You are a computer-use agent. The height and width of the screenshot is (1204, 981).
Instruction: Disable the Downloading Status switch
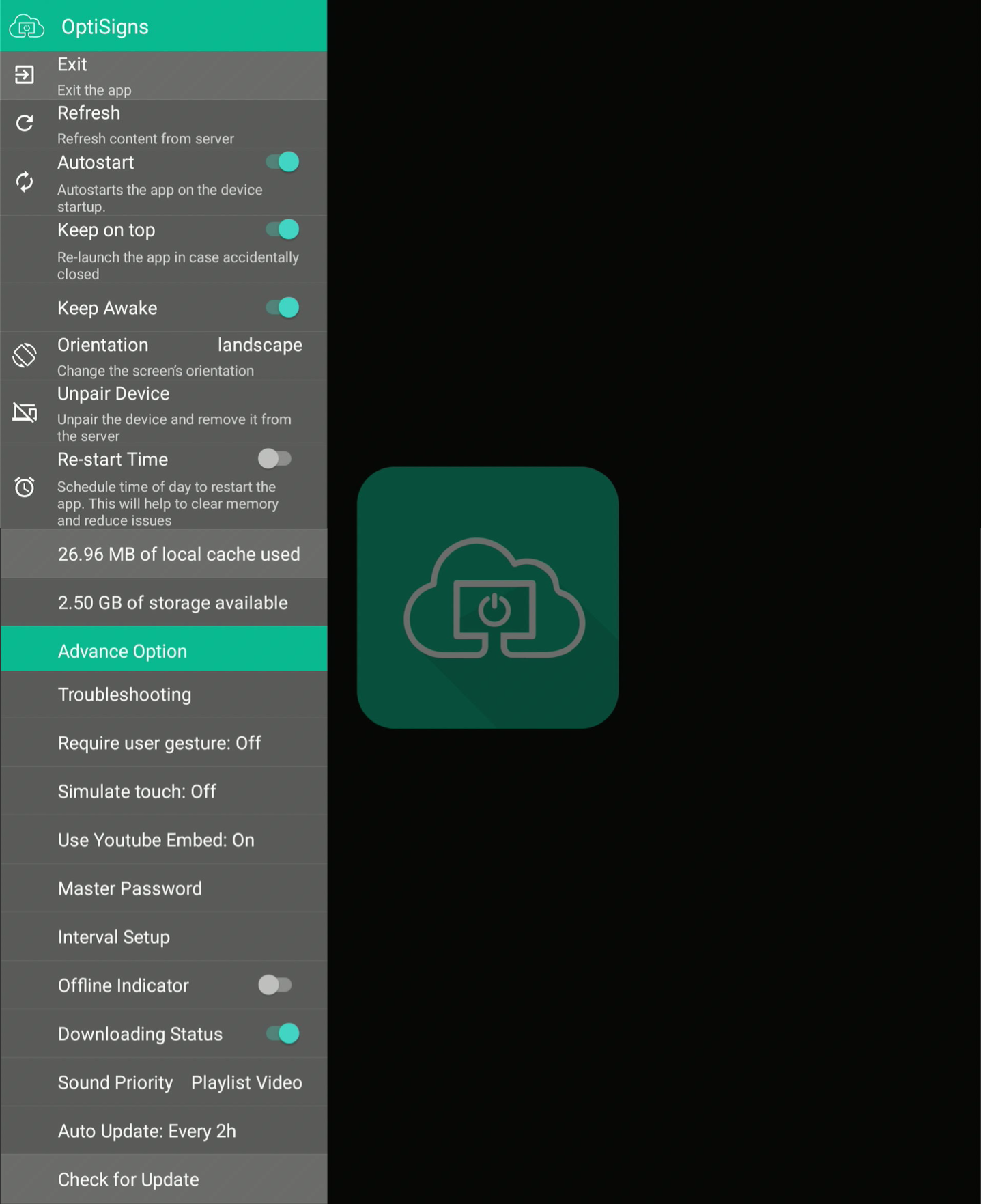click(x=283, y=1033)
